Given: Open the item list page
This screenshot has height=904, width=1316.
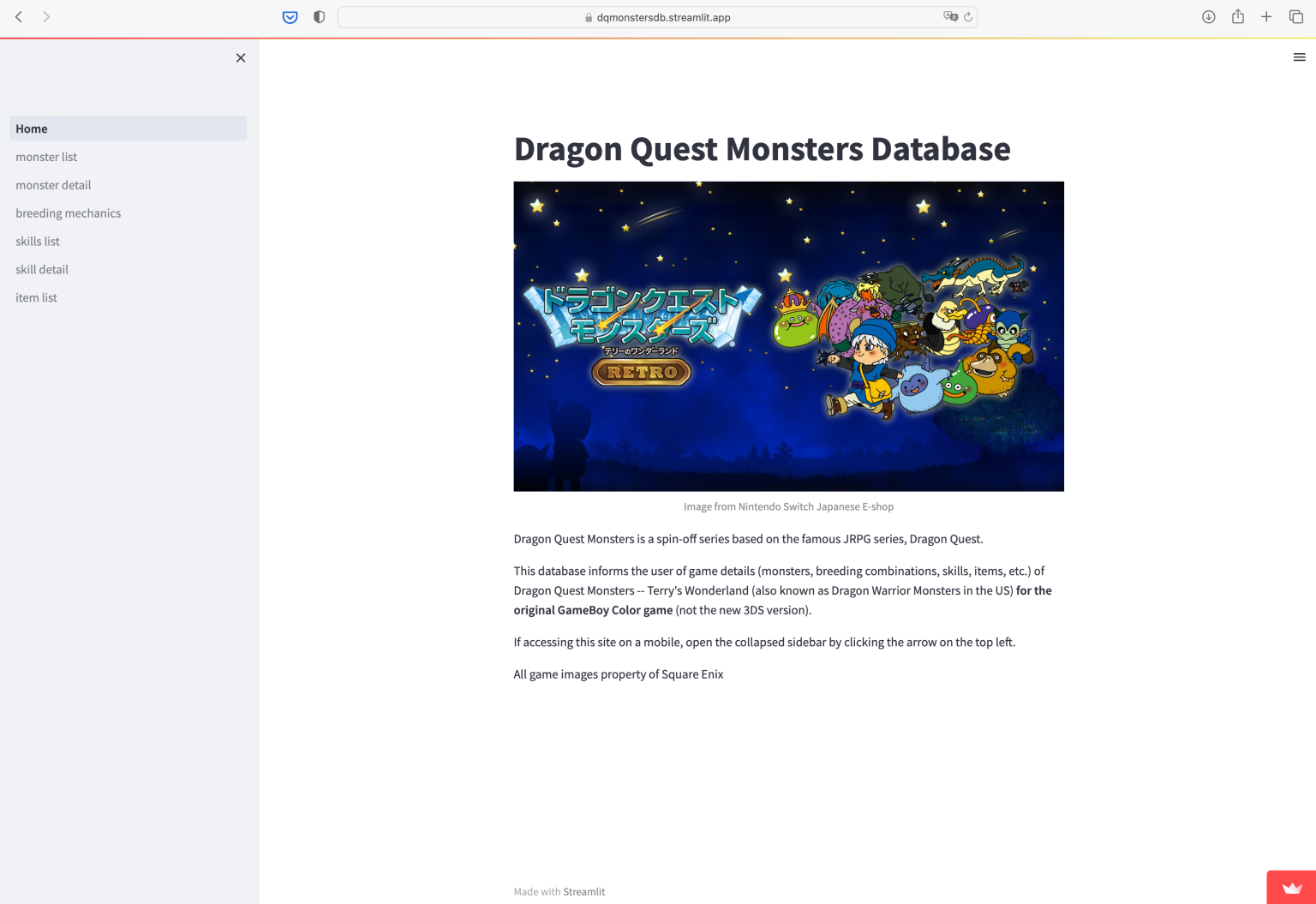Looking at the screenshot, I should click(x=36, y=298).
